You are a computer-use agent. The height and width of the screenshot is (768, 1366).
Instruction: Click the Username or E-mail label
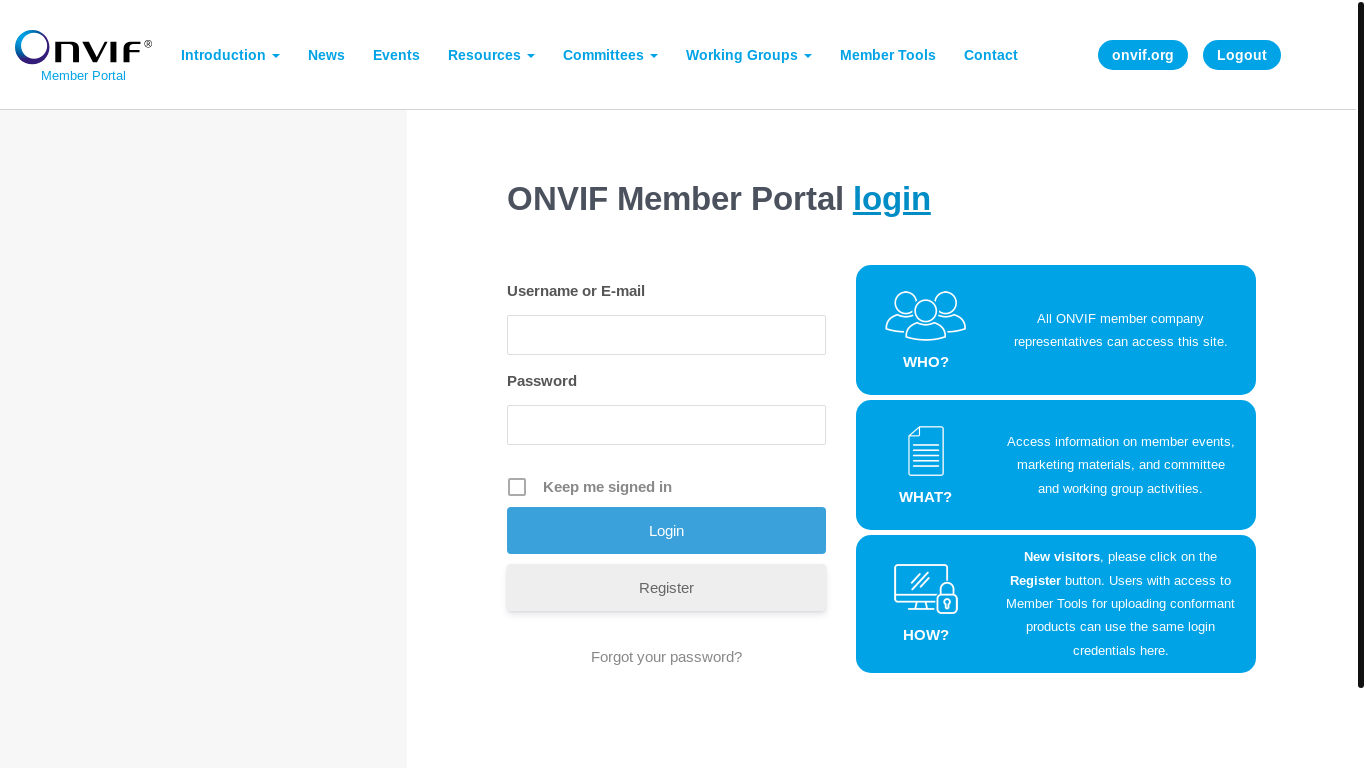[576, 291]
